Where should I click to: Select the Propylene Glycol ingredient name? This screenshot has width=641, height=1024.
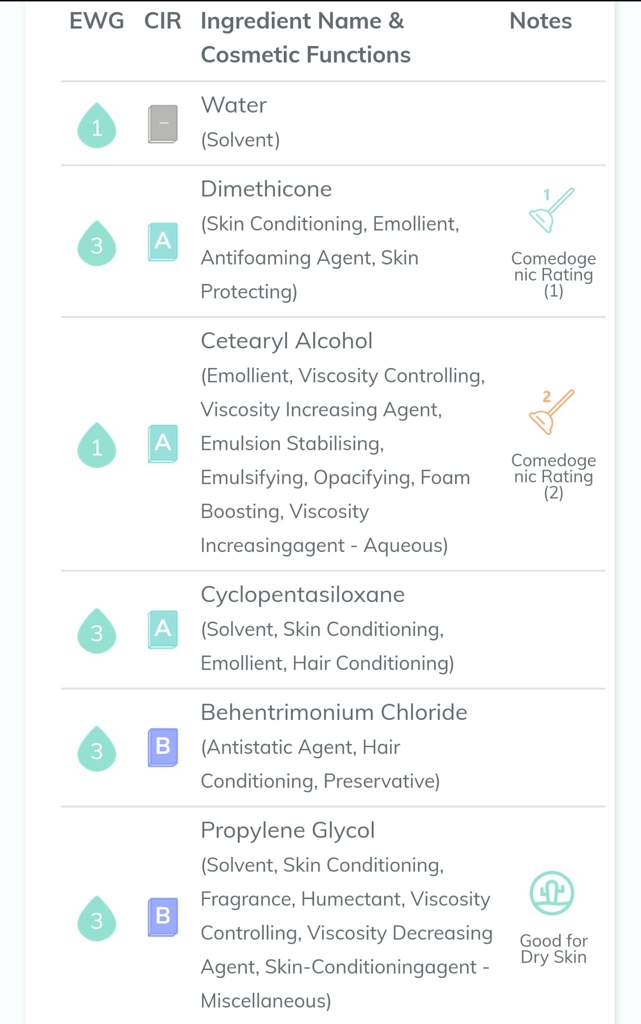288,830
